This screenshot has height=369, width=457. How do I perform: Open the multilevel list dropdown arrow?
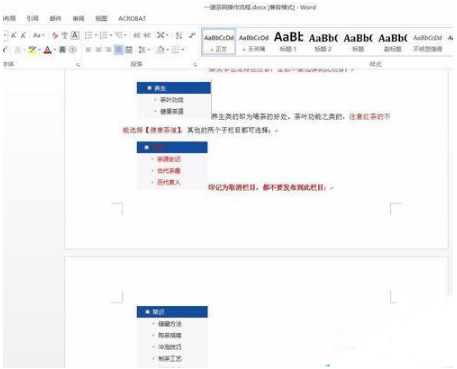click(125, 35)
